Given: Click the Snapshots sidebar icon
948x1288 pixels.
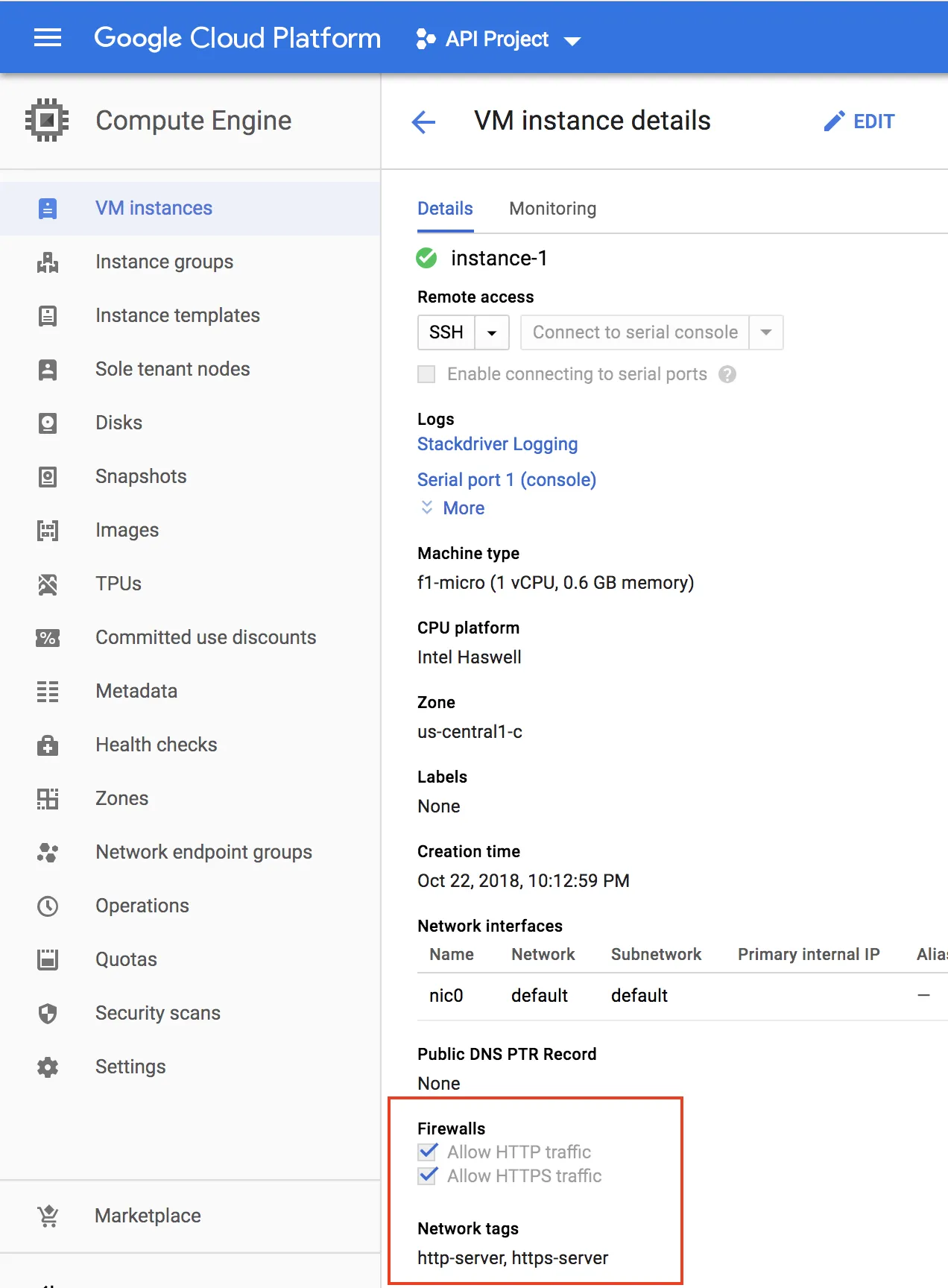Looking at the screenshot, I should pyautogui.click(x=48, y=477).
